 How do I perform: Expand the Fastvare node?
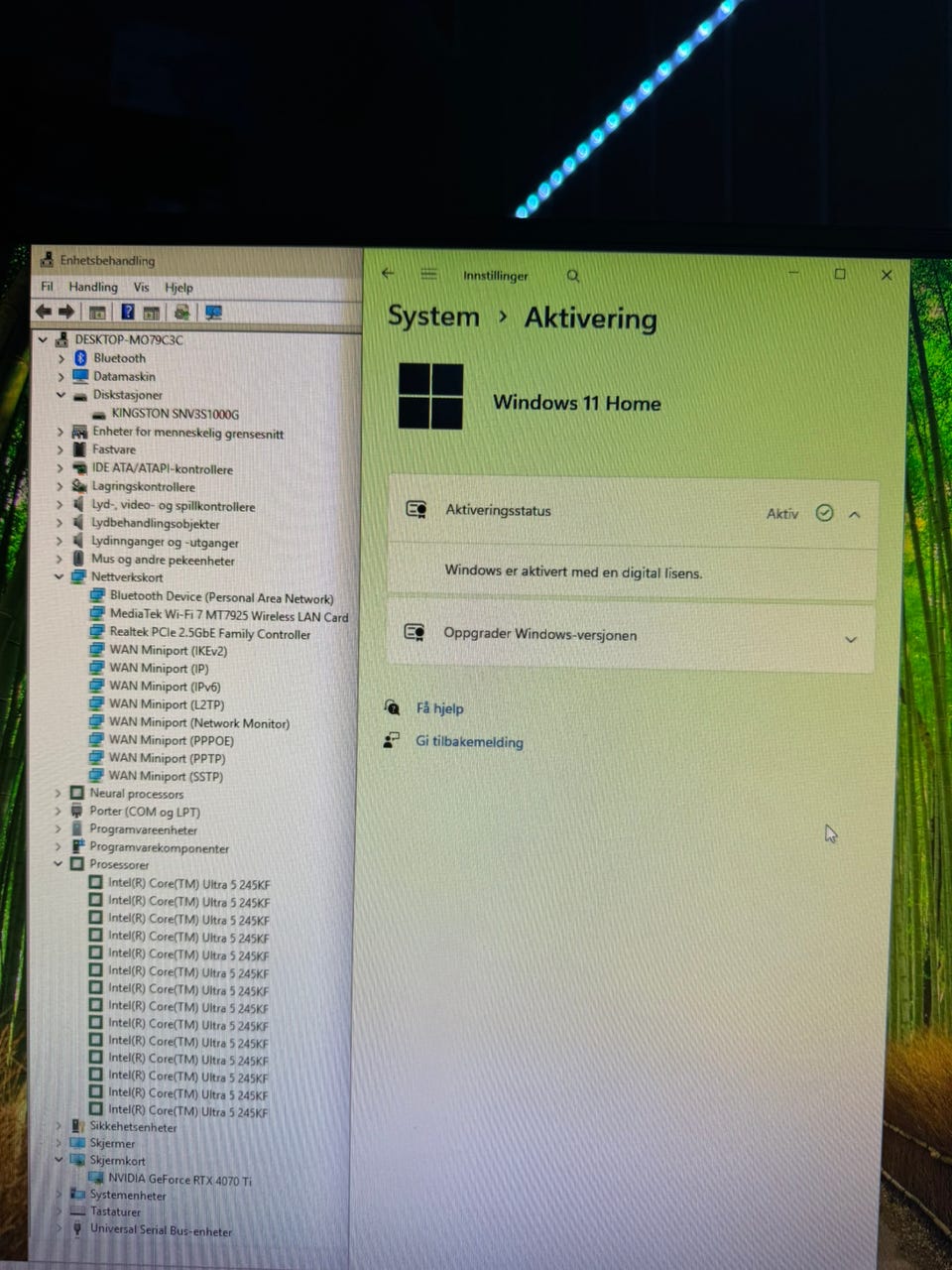coord(60,449)
